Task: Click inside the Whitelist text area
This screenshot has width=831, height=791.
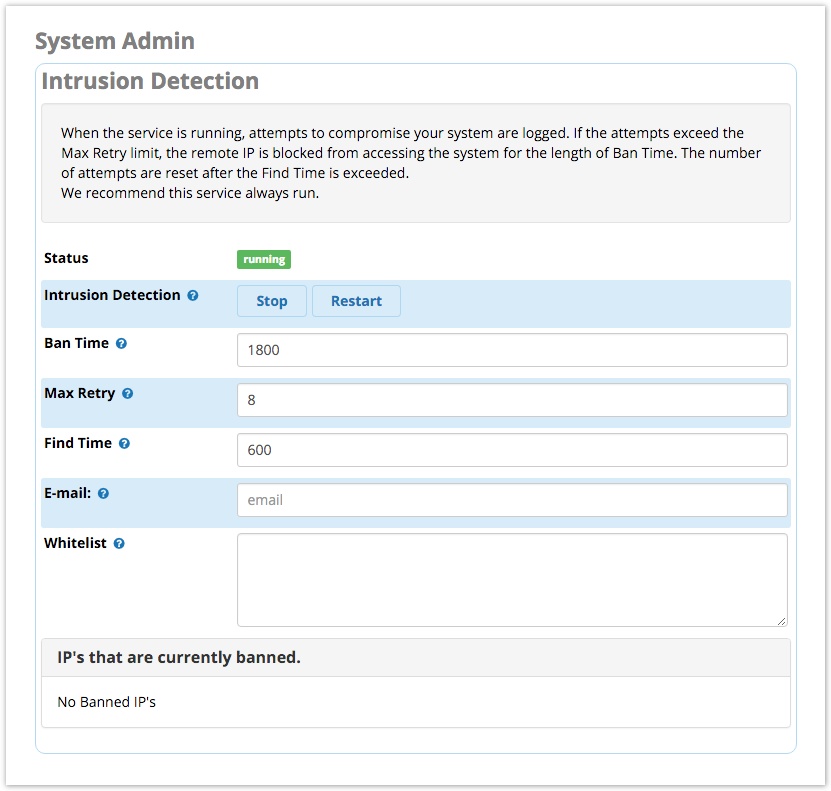Action: click(x=512, y=580)
